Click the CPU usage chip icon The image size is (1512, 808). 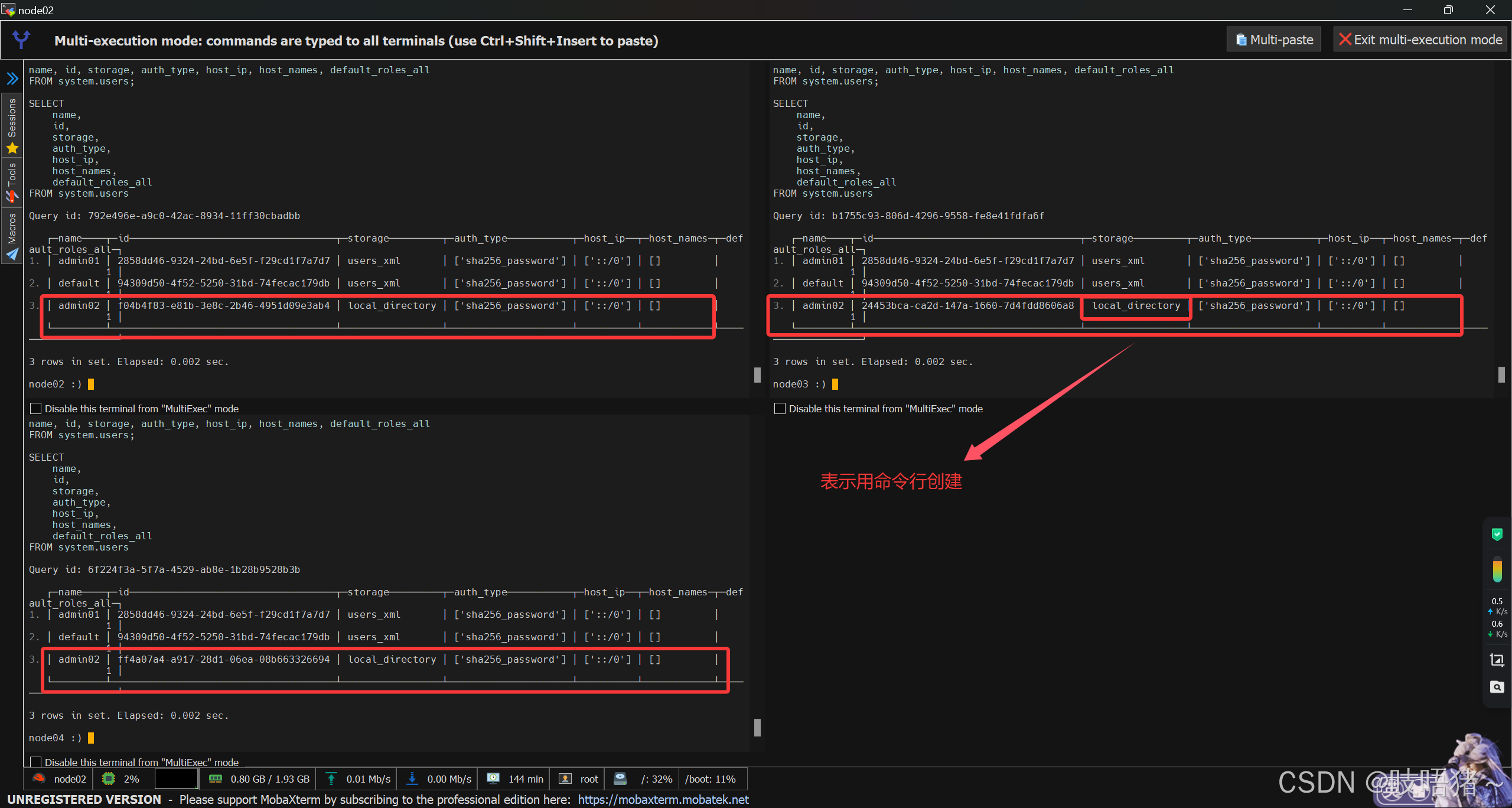109,779
